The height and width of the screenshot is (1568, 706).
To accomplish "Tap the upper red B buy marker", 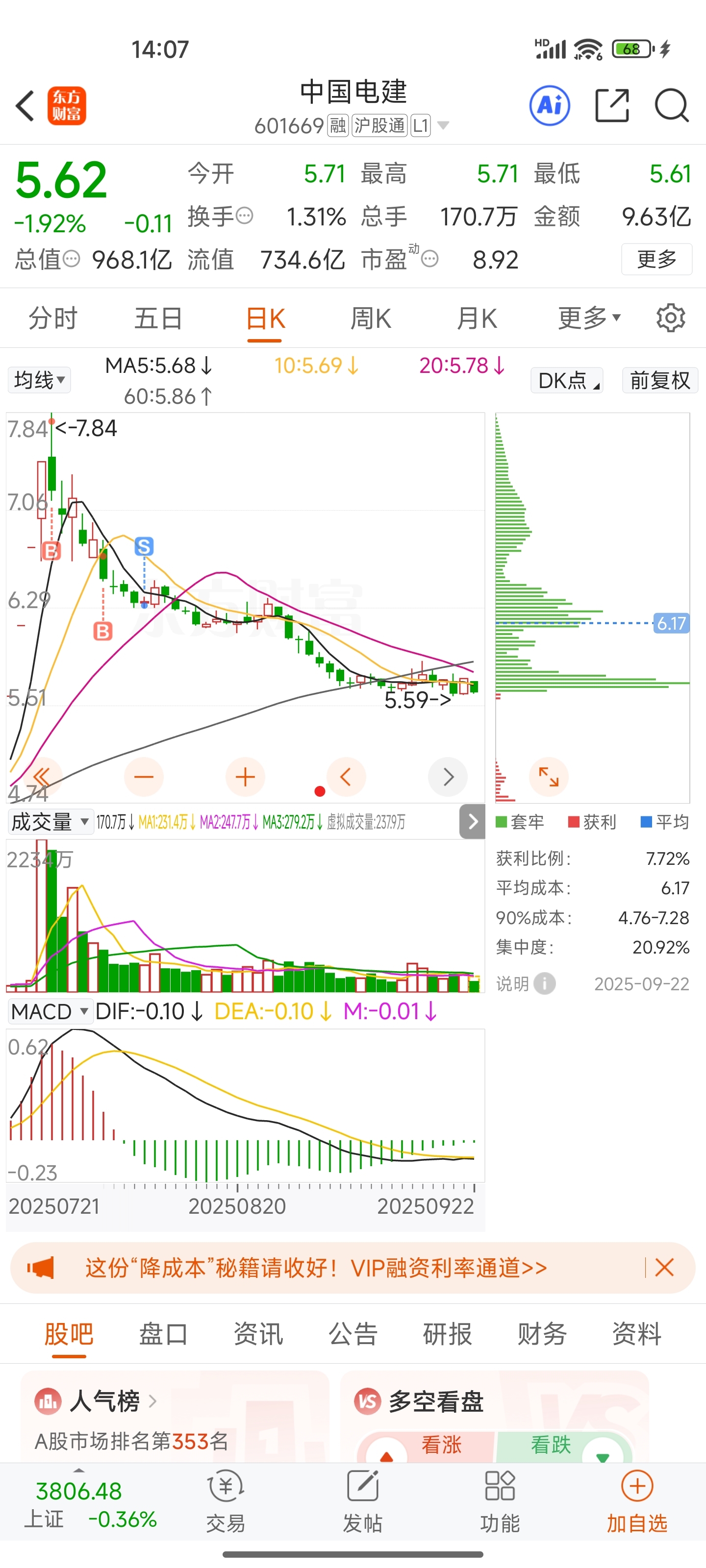I will coord(51,550).
